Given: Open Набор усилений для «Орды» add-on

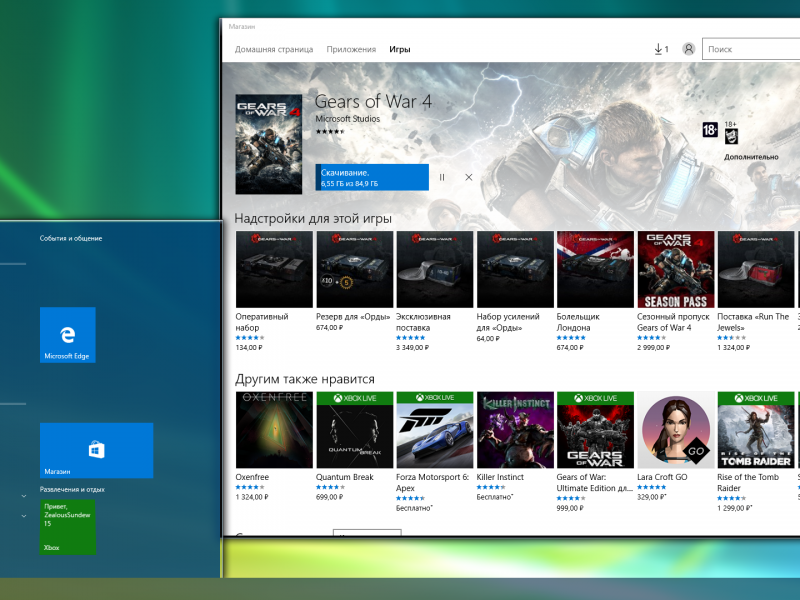Looking at the screenshot, I should point(515,269).
